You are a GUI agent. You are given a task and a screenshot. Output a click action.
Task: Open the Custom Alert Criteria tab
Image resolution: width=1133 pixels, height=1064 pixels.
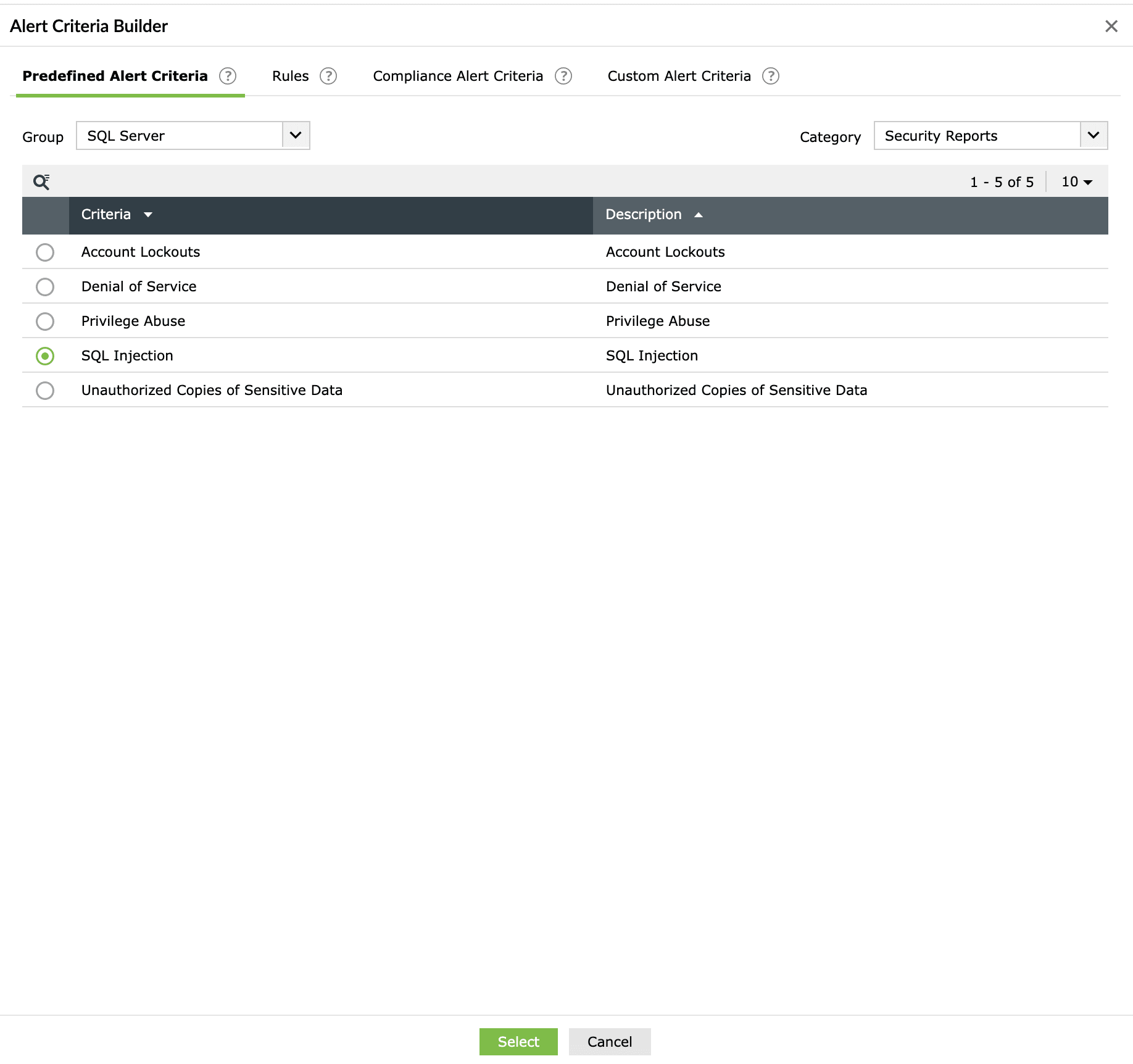[679, 76]
